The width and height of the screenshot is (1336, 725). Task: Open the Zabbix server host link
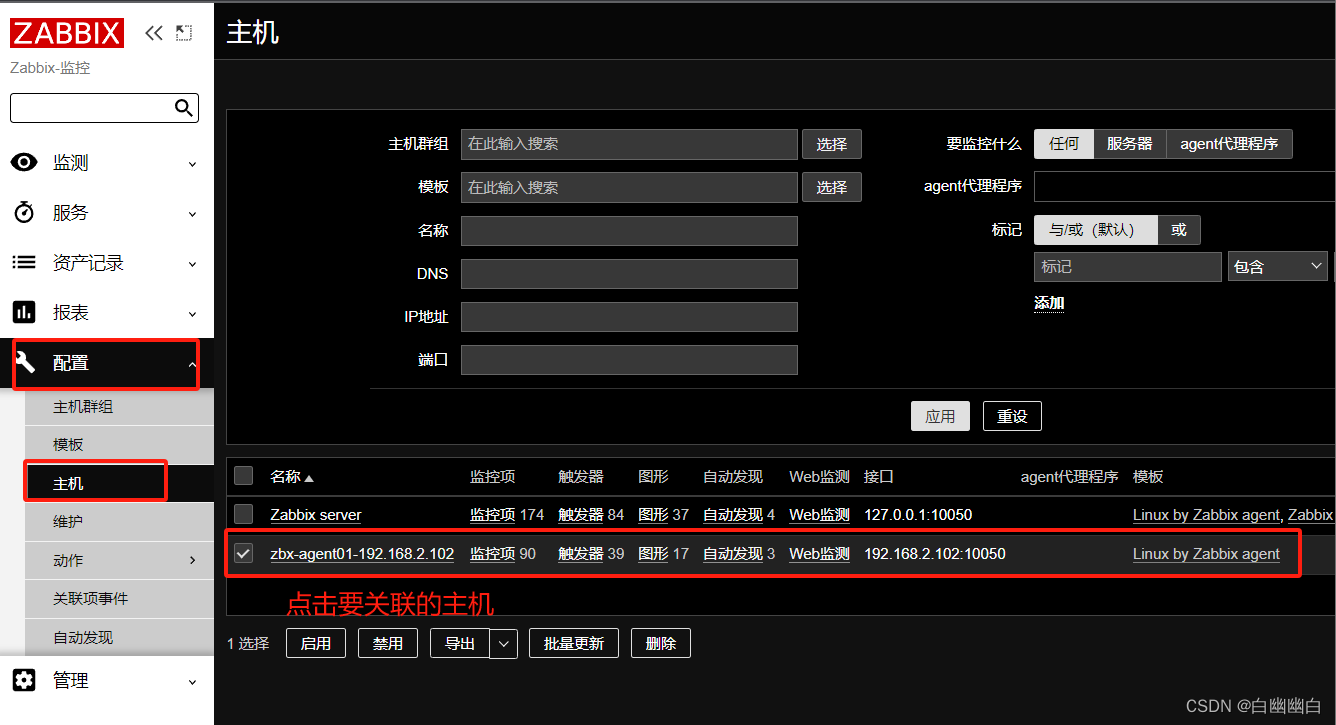[x=316, y=515]
